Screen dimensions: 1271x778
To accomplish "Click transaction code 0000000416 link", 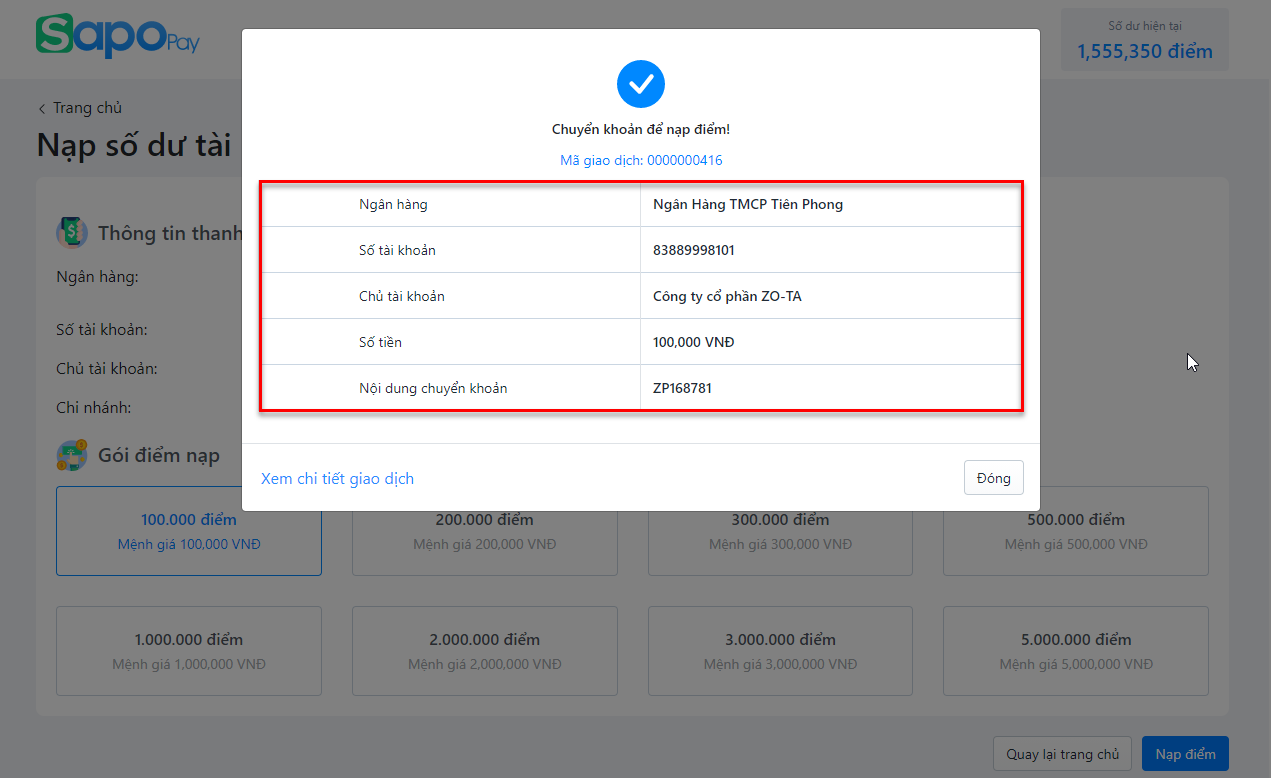I will (x=641, y=160).
